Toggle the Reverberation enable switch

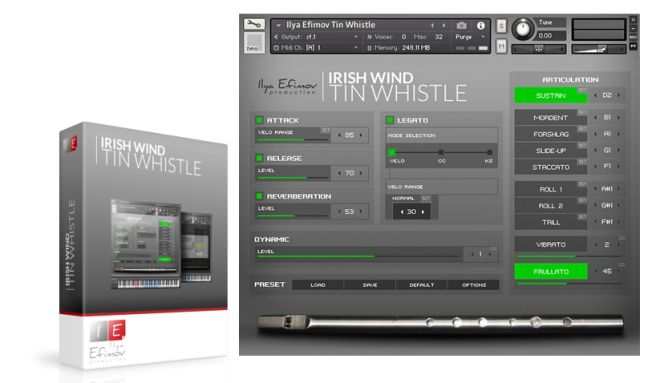(x=259, y=196)
